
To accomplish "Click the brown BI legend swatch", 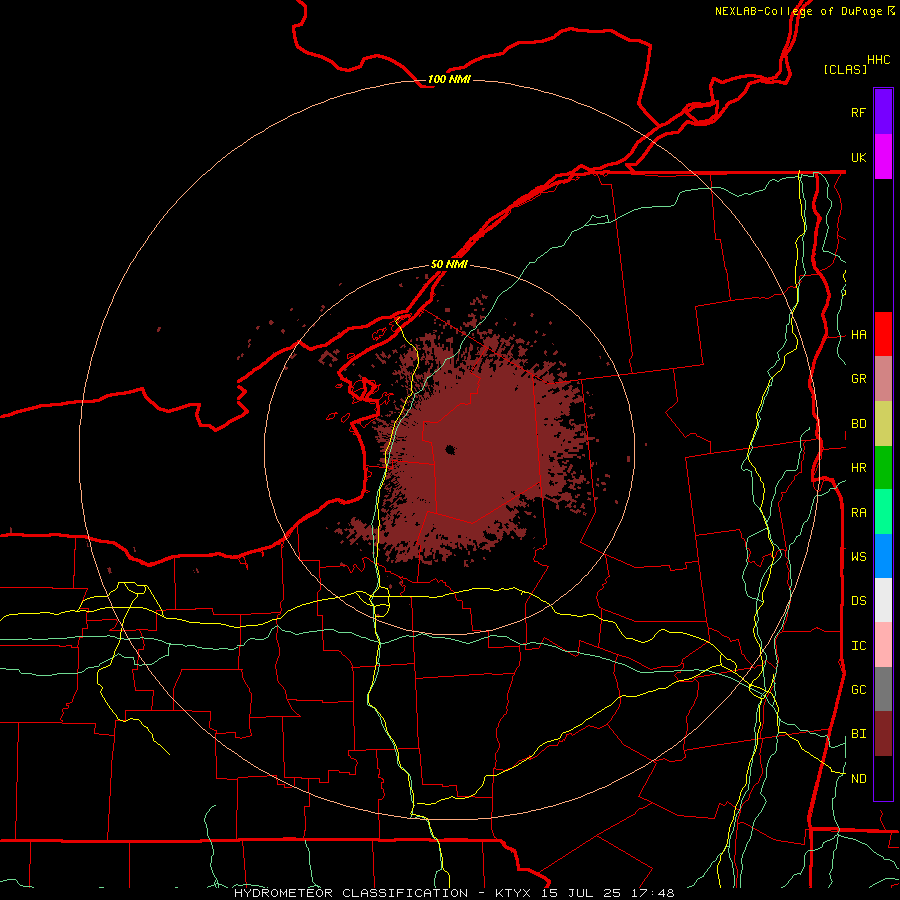I will (883, 734).
